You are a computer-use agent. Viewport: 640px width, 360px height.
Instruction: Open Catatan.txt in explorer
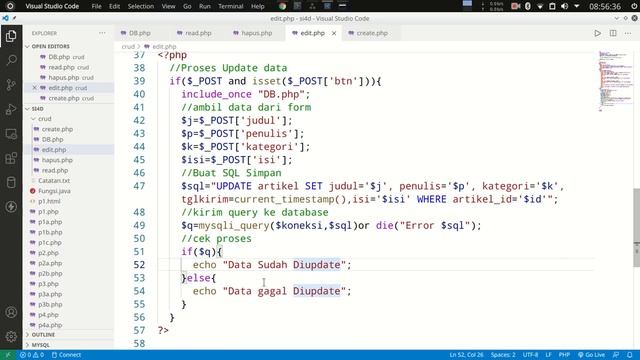pyautogui.click(x=54, y=180)
